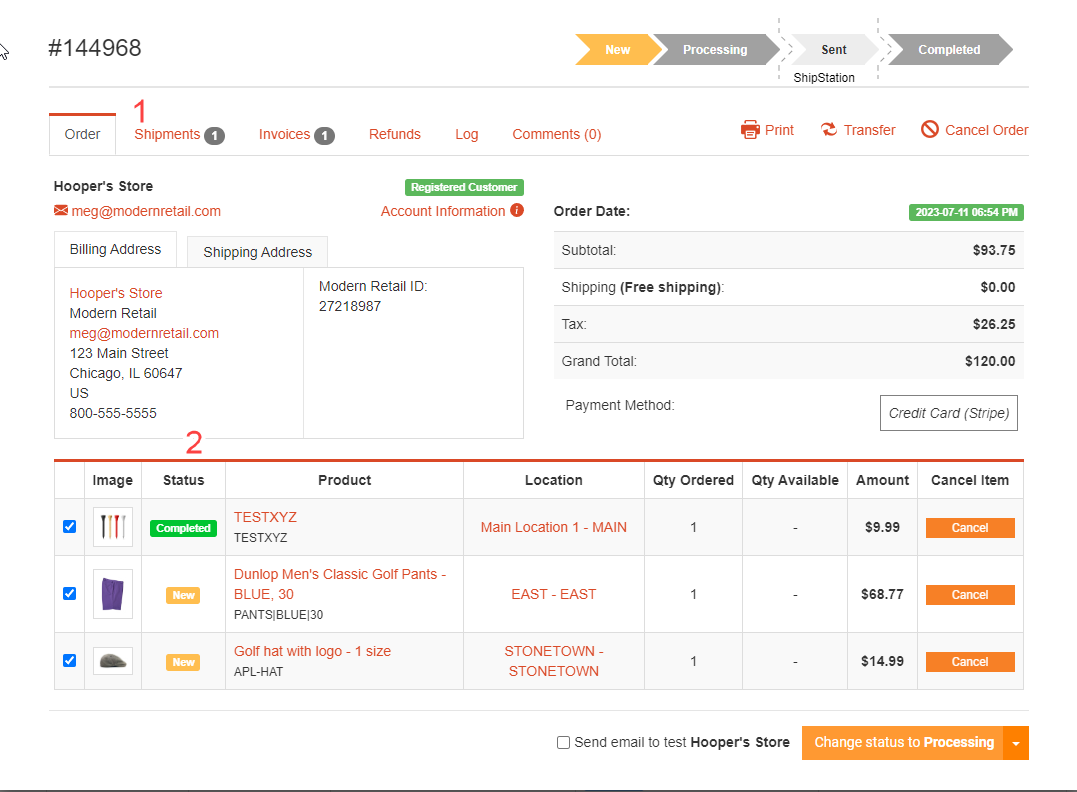Uncheck the Golf hat row checkbox
1077x792 pixels.
pyautogui.click(x=69, y=660)
